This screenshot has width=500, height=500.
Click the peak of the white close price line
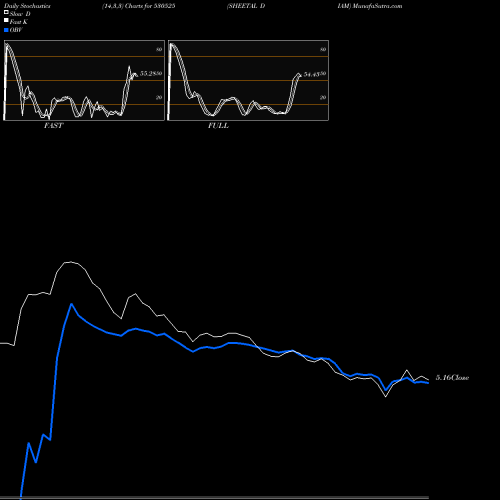70,262
